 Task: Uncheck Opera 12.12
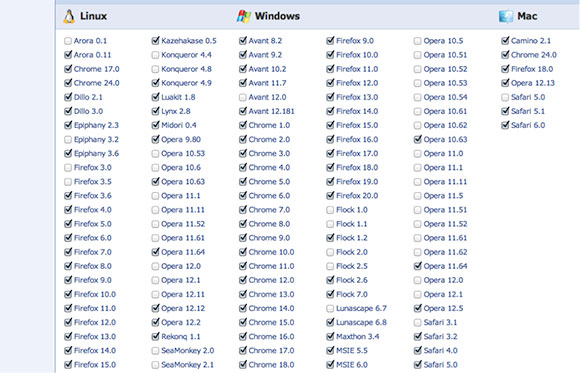155,308
